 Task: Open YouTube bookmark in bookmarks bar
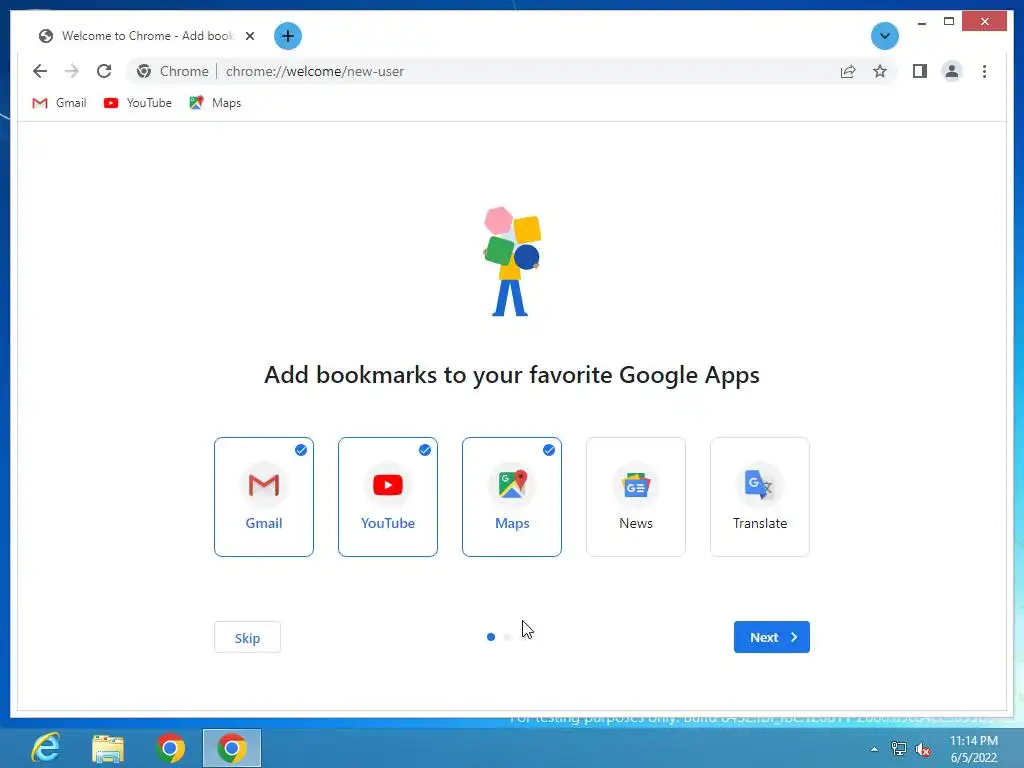[x=138, y=103]
